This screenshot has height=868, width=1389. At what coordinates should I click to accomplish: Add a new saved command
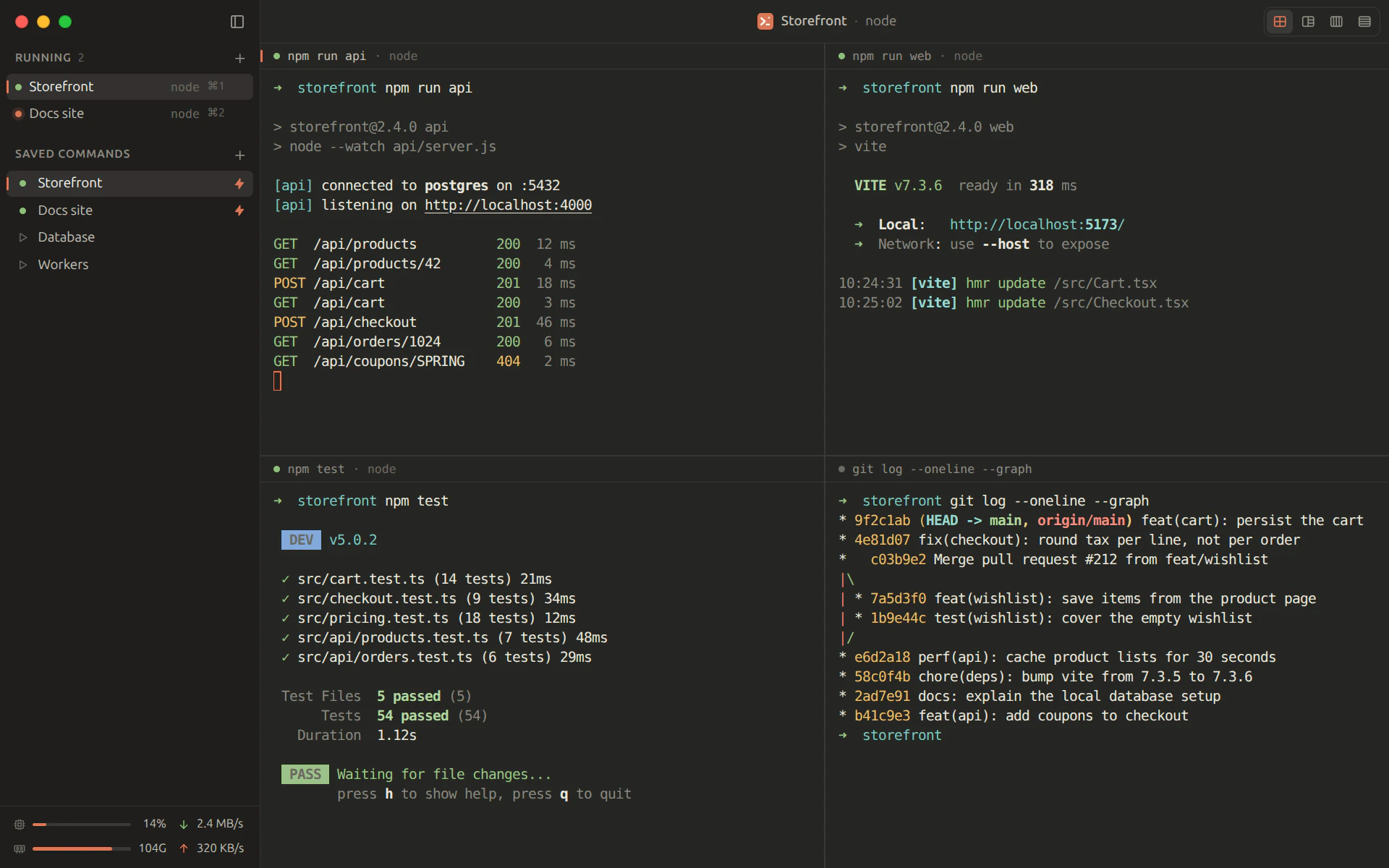pyautogui.click(x=240, y=155)
